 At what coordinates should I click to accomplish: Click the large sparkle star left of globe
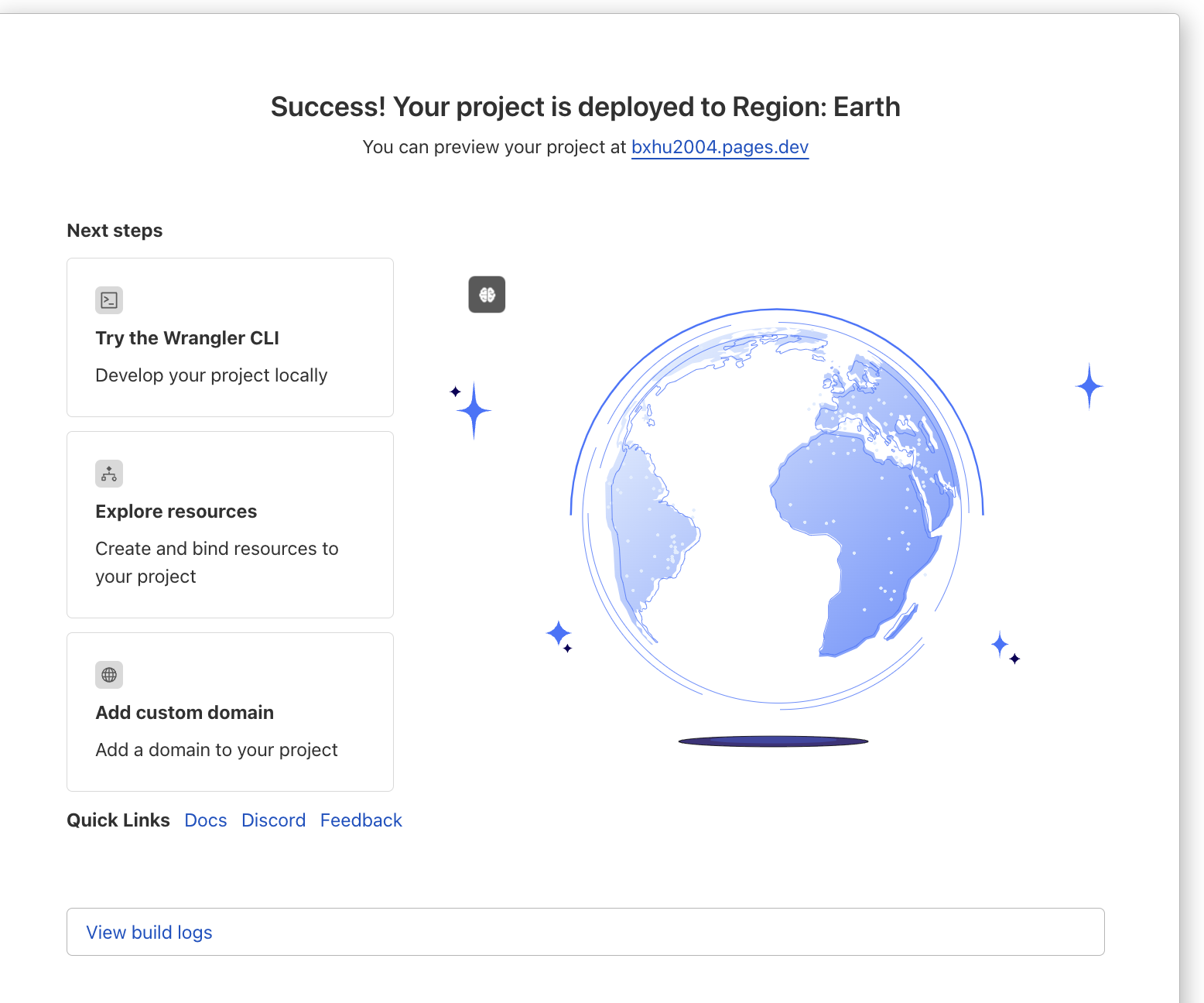click(473, 410)
